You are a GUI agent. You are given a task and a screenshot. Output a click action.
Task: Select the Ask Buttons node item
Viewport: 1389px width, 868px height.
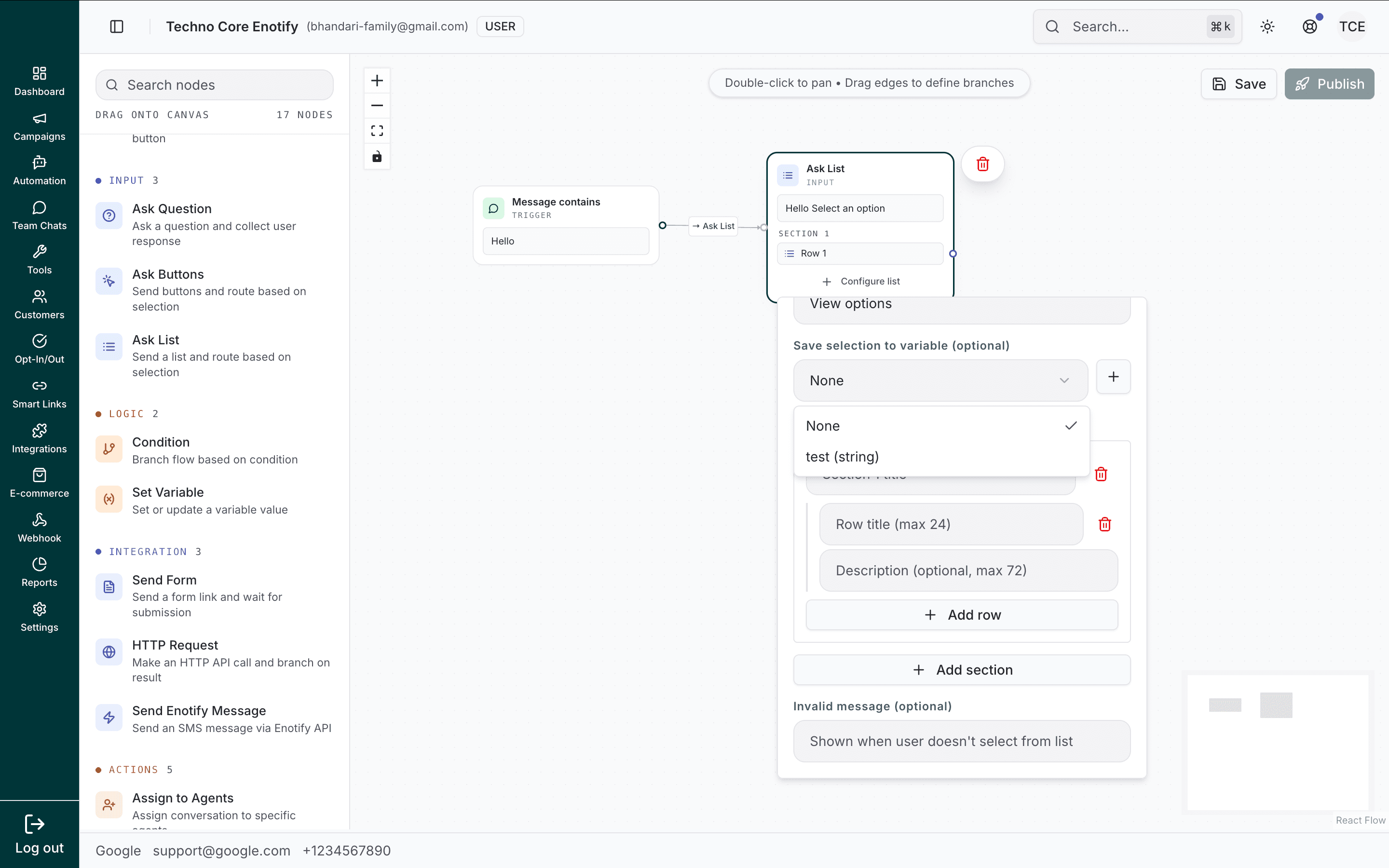point(215,290)
